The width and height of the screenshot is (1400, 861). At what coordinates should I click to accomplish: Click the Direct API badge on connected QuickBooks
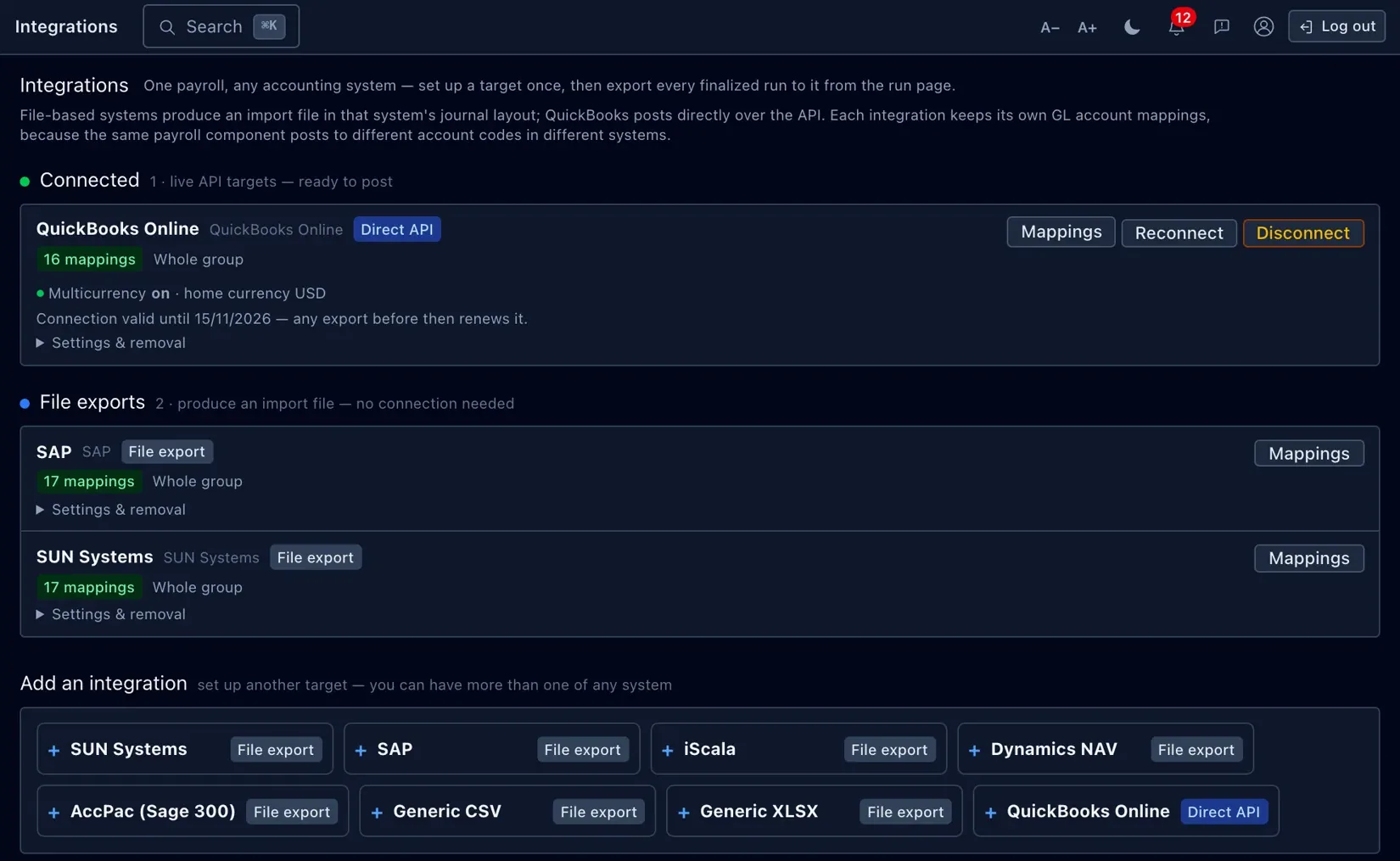pos(397,229)
